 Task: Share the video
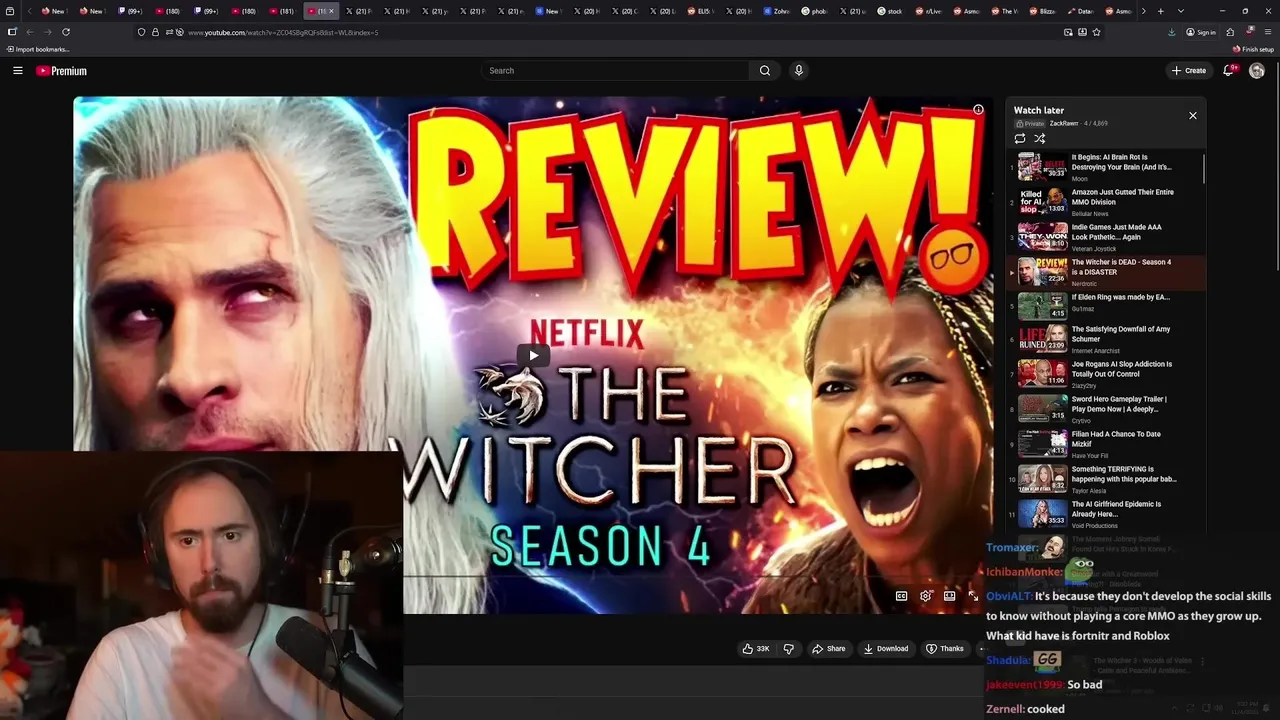tap(828, 648)
